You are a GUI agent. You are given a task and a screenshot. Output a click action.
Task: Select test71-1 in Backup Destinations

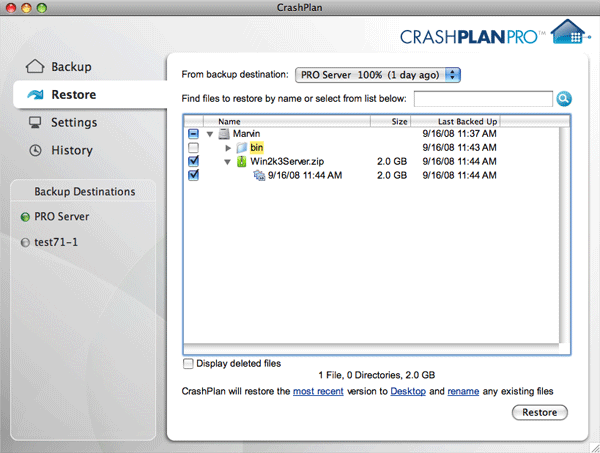click(56, 242)
